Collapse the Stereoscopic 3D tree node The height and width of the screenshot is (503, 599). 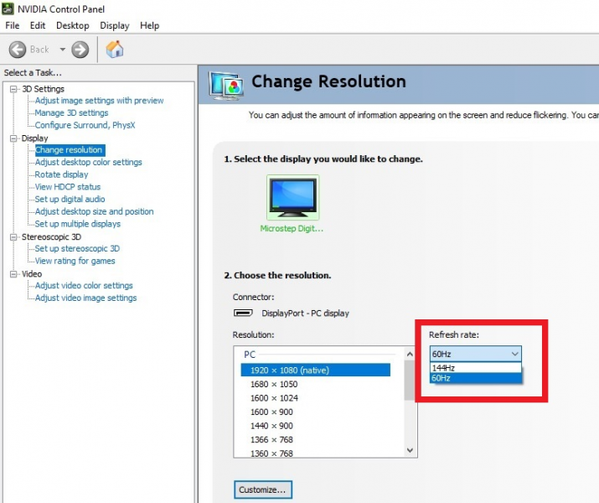14,237
